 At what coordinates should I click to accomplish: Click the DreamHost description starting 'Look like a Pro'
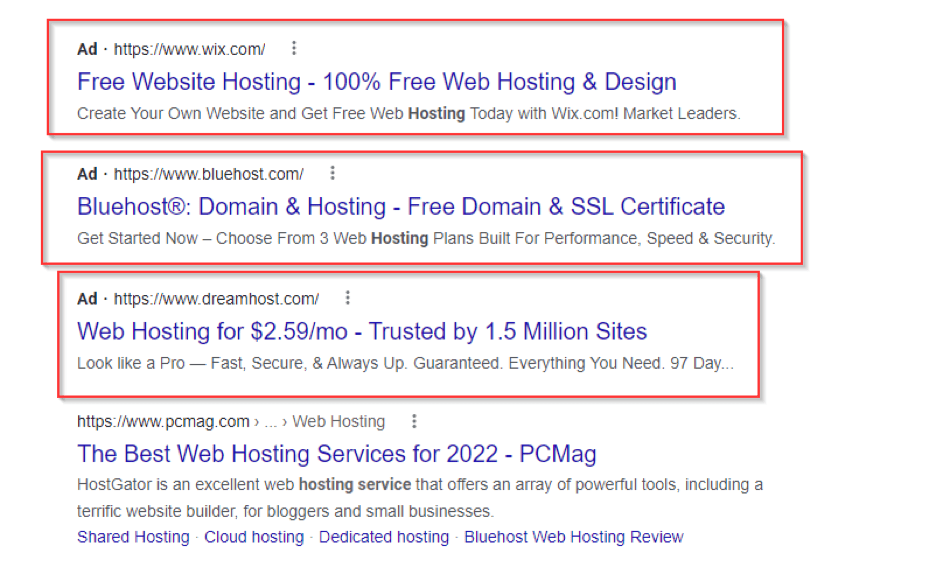405,363
